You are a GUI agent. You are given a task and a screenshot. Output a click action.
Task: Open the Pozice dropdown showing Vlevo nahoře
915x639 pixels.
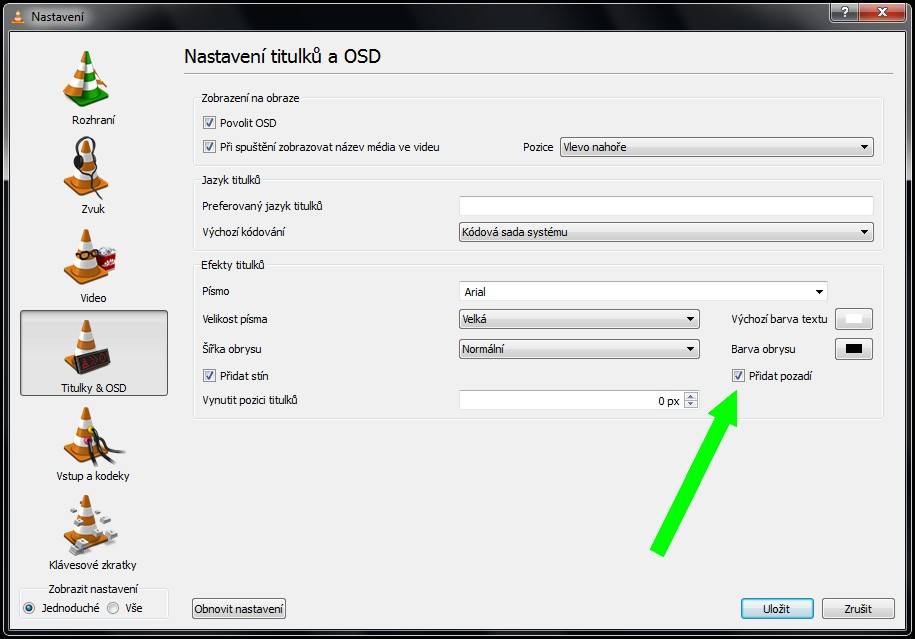coord(717,147)
